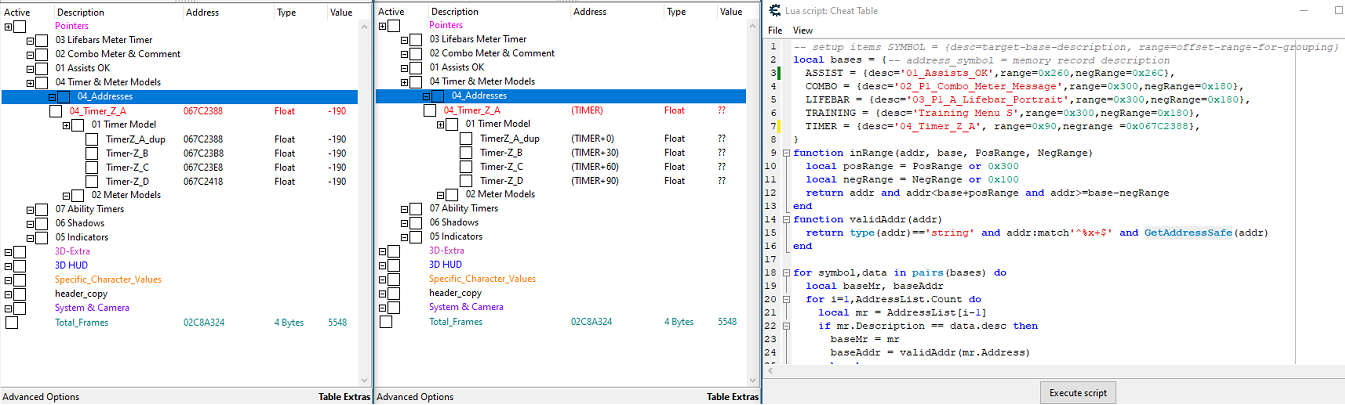Expand 01 Timer Model in right address list
1345x405 pixels.
click(441, 124)
